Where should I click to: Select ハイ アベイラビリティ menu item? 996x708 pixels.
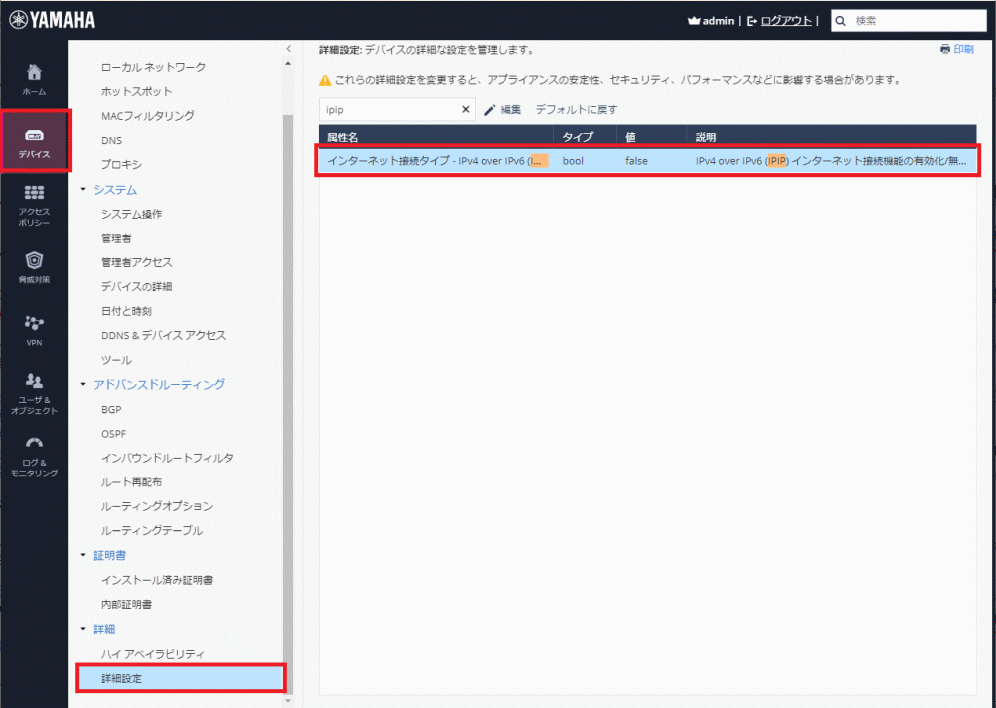(152, 653)
